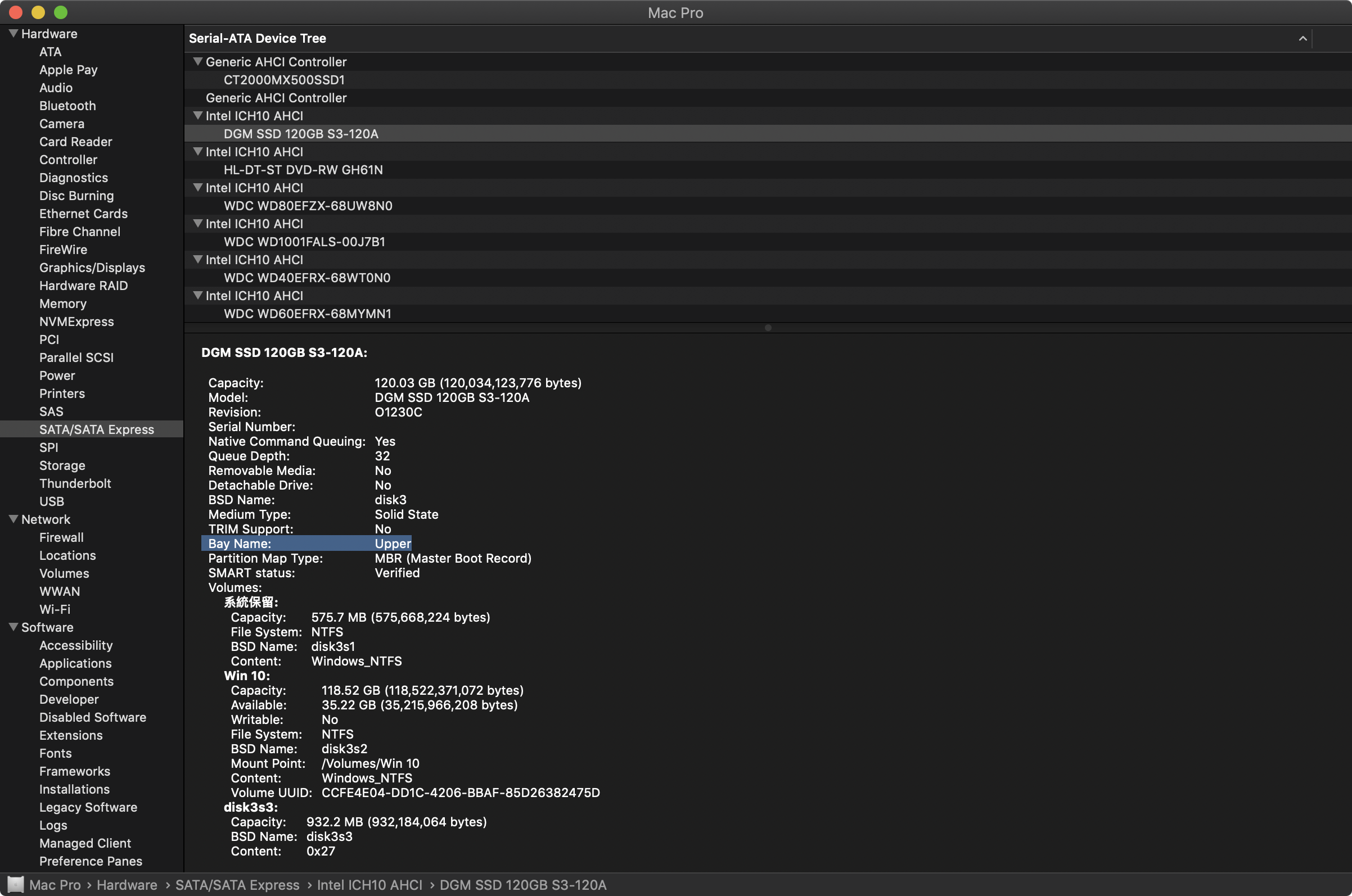The height and width of the screenshot is (896, 1352).
Task: Select Ethernet Cards in the sidebar
Action: [83, 214]
